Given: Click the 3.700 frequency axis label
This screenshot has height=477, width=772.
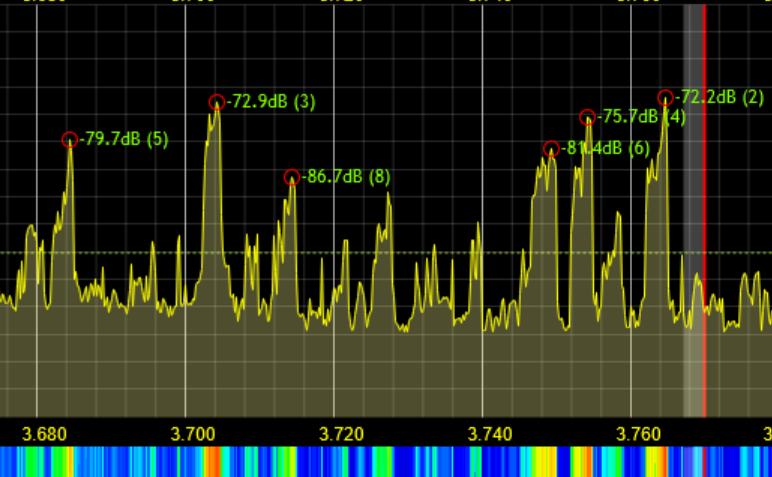Looking at the screenshot, I should point(193,434).
